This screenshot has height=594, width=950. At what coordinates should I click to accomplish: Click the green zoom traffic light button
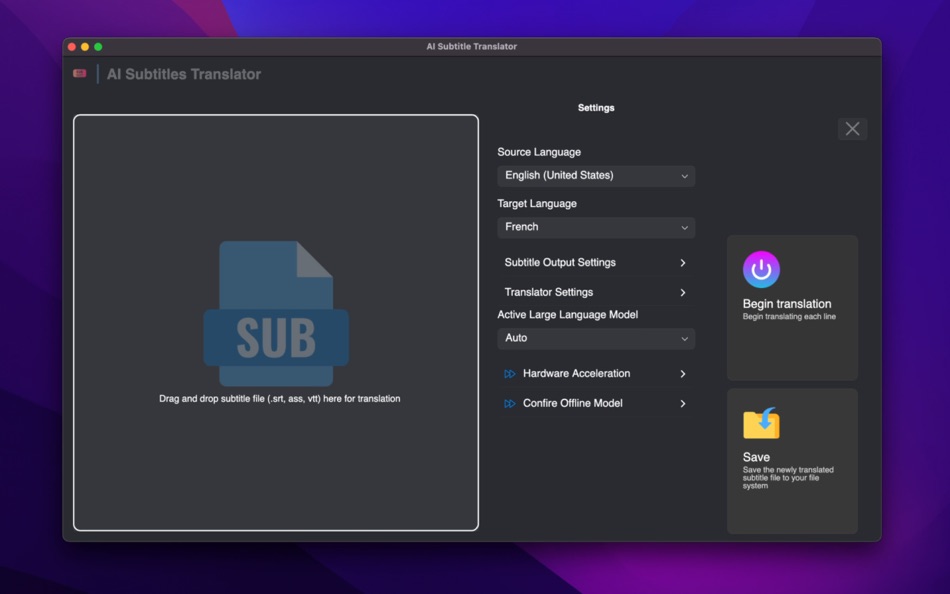coord(96,45)
